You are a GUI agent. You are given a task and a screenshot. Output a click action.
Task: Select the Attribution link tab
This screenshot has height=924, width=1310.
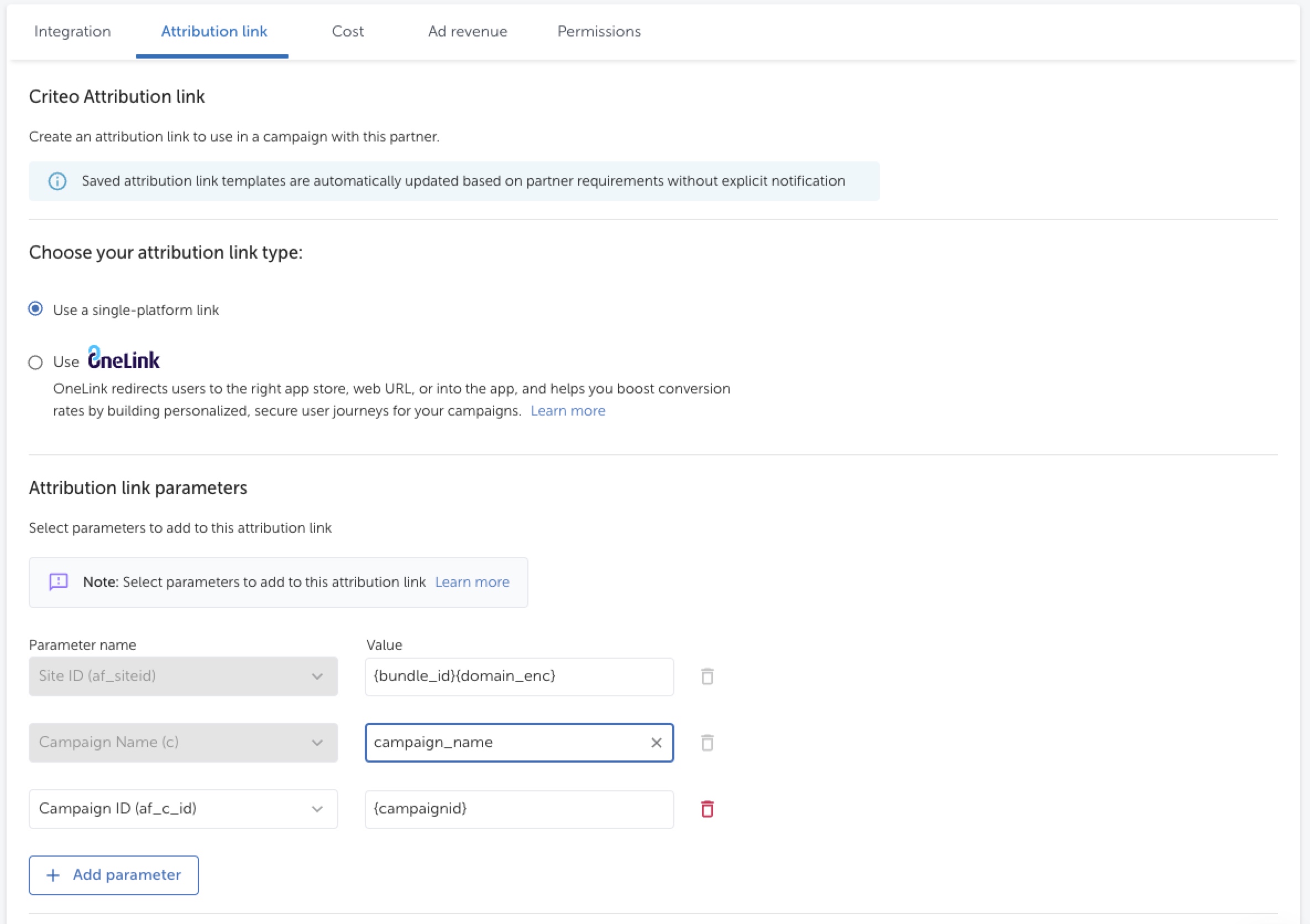tap(214, 32)
